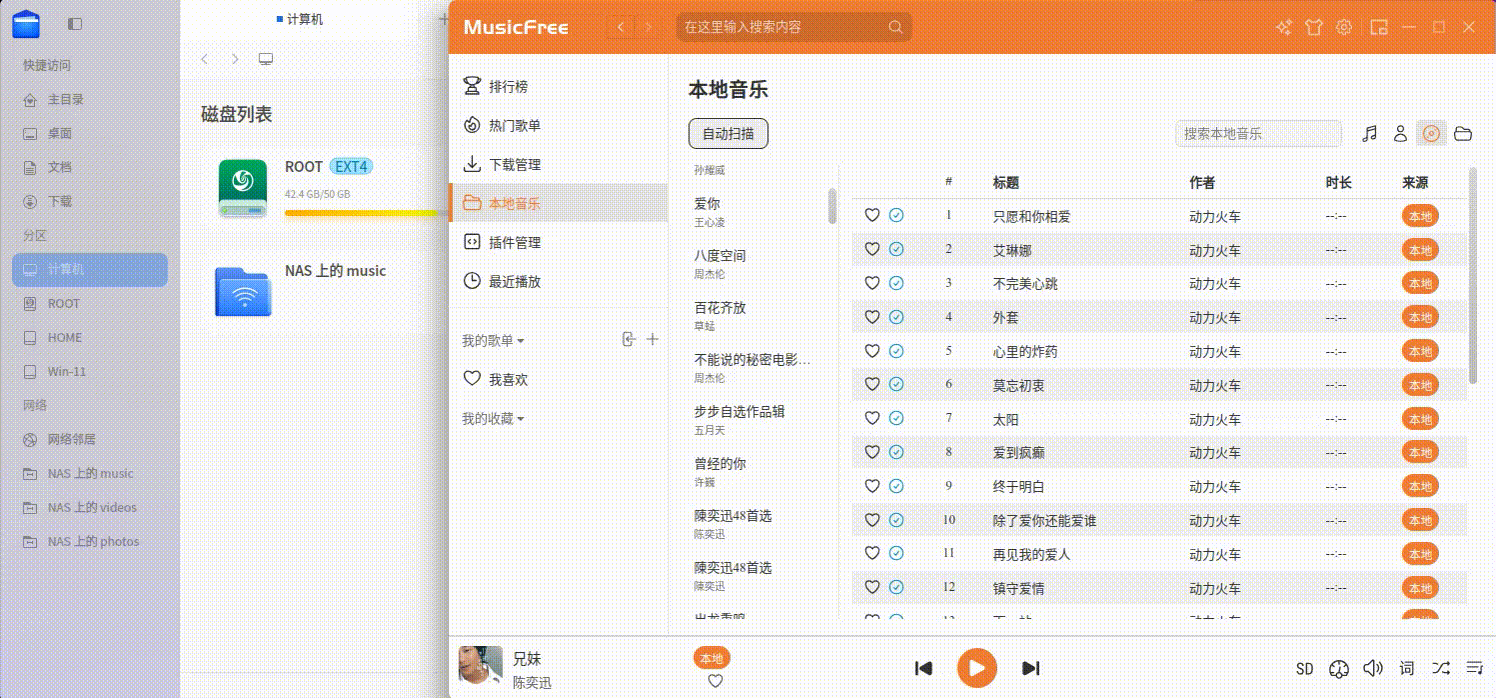Open the sparkle special effects icon in MusicFree header
1496x698 pixels.
1284,28
